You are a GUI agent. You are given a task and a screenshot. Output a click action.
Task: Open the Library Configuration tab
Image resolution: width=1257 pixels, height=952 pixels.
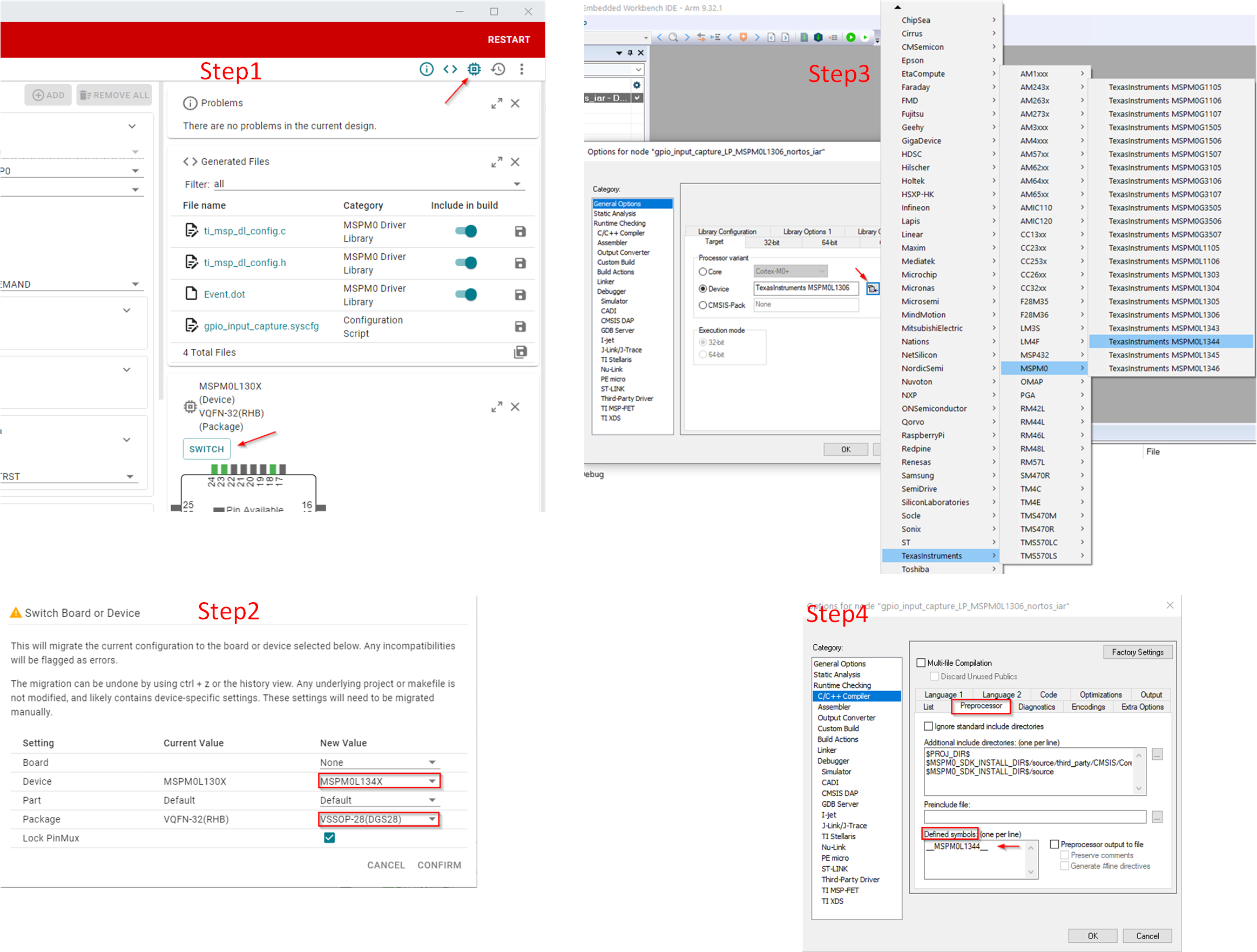(x=727, y=232)
